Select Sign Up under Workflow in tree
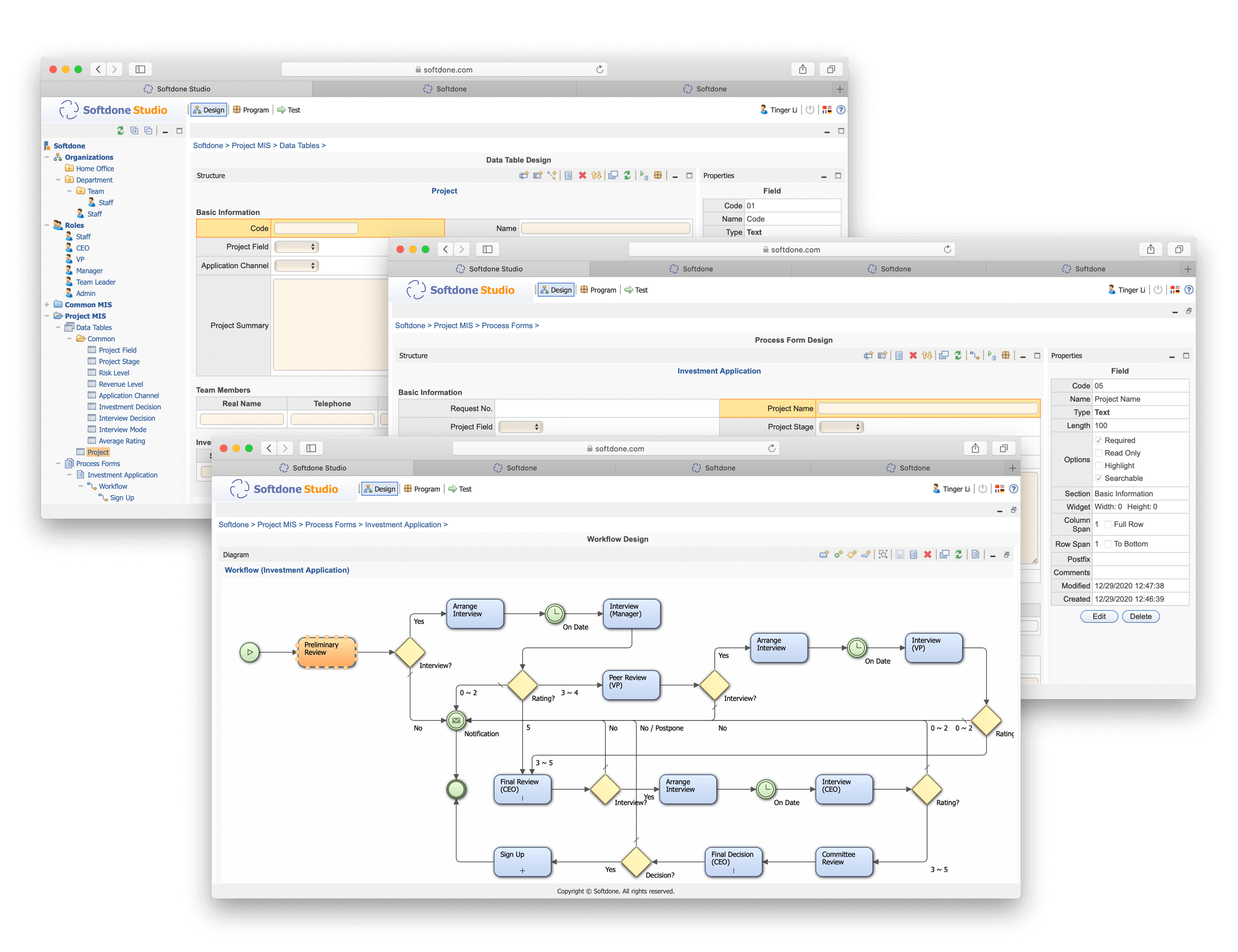Viewport: 1238px width, 952px height. pos(122,497)
